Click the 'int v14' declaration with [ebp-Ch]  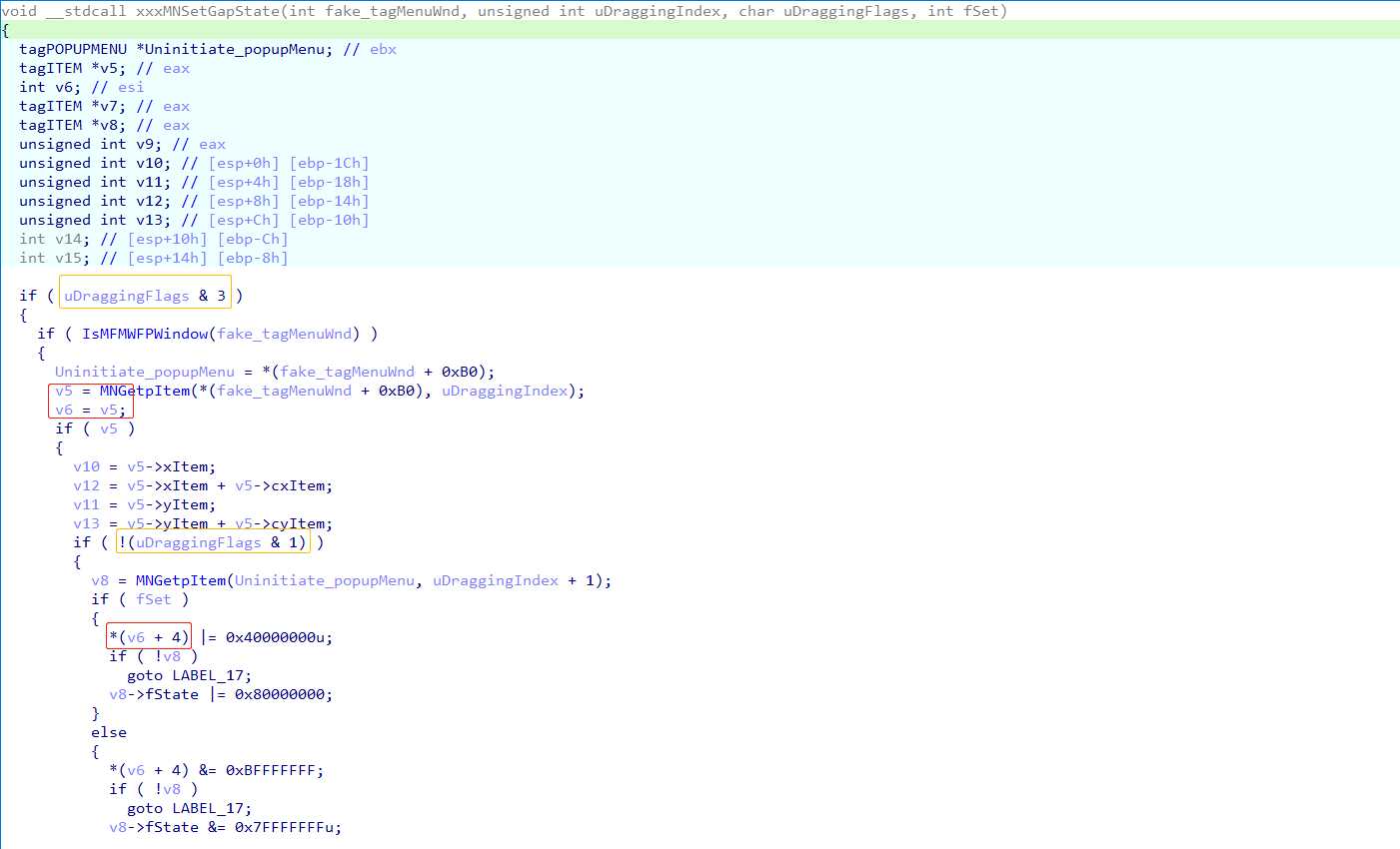pyautogui.click(x=153, y=239)
